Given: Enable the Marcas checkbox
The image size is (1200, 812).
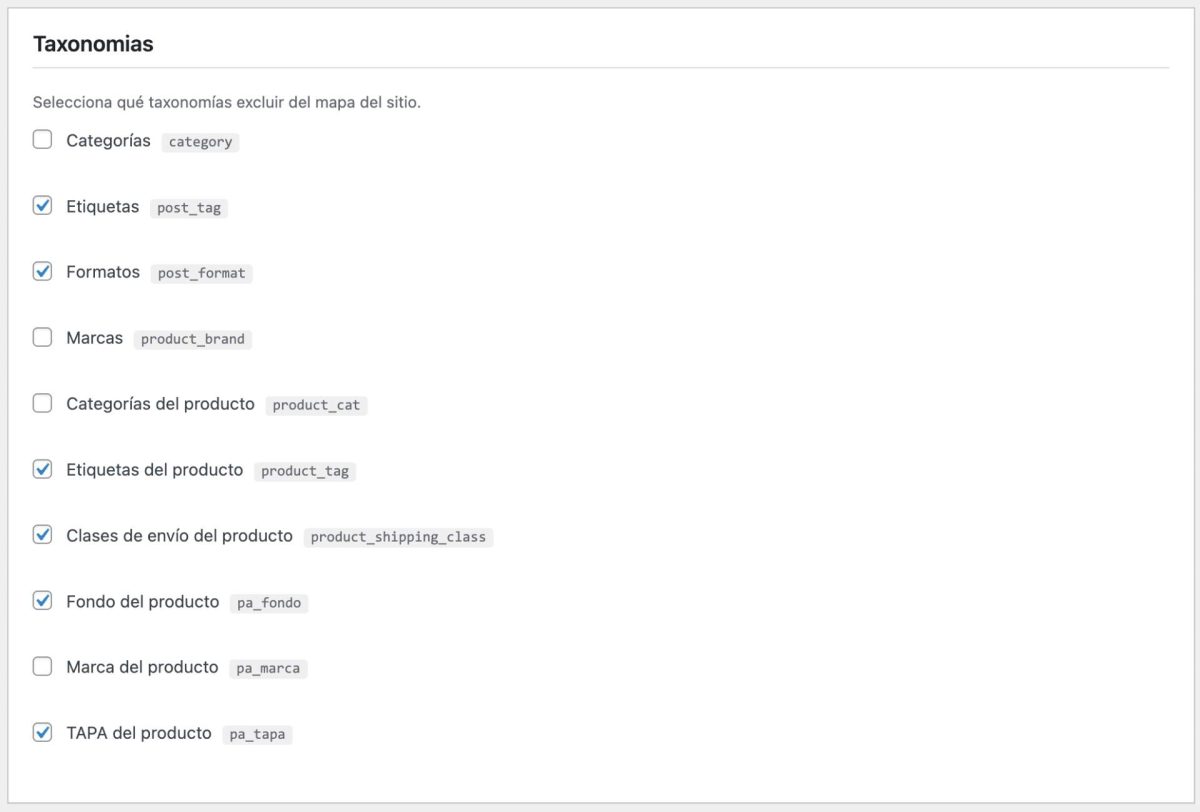Looking at the screenshot, I should [x=42, y=337].
